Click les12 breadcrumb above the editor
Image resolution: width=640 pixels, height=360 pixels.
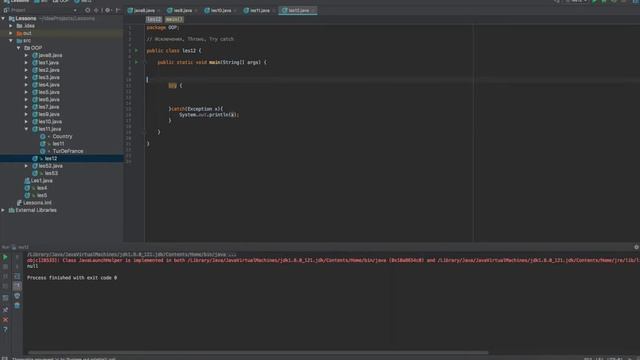(x=154, y=19)
